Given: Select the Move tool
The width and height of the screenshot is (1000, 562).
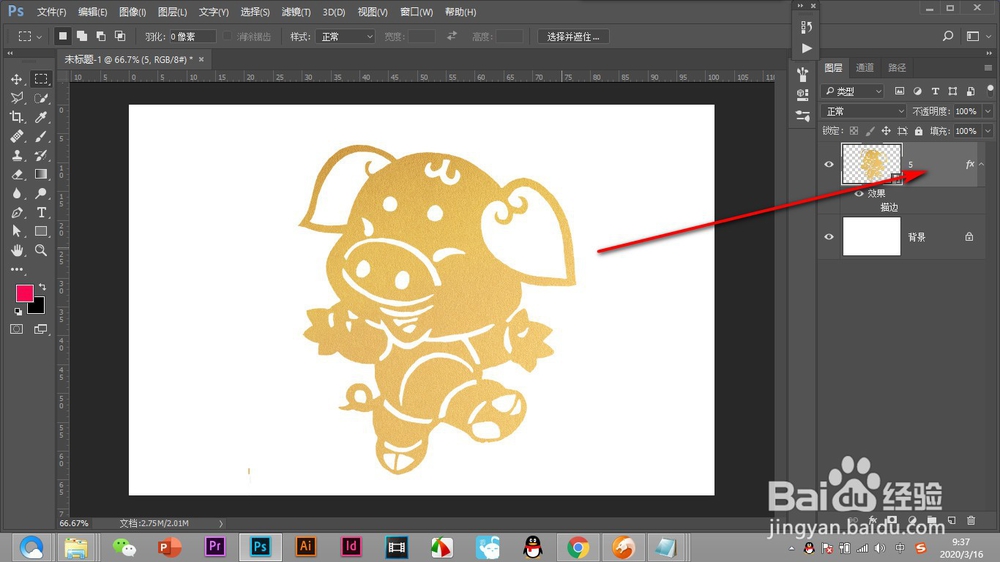Looking at the screenshot, I should tap(17, 79).
